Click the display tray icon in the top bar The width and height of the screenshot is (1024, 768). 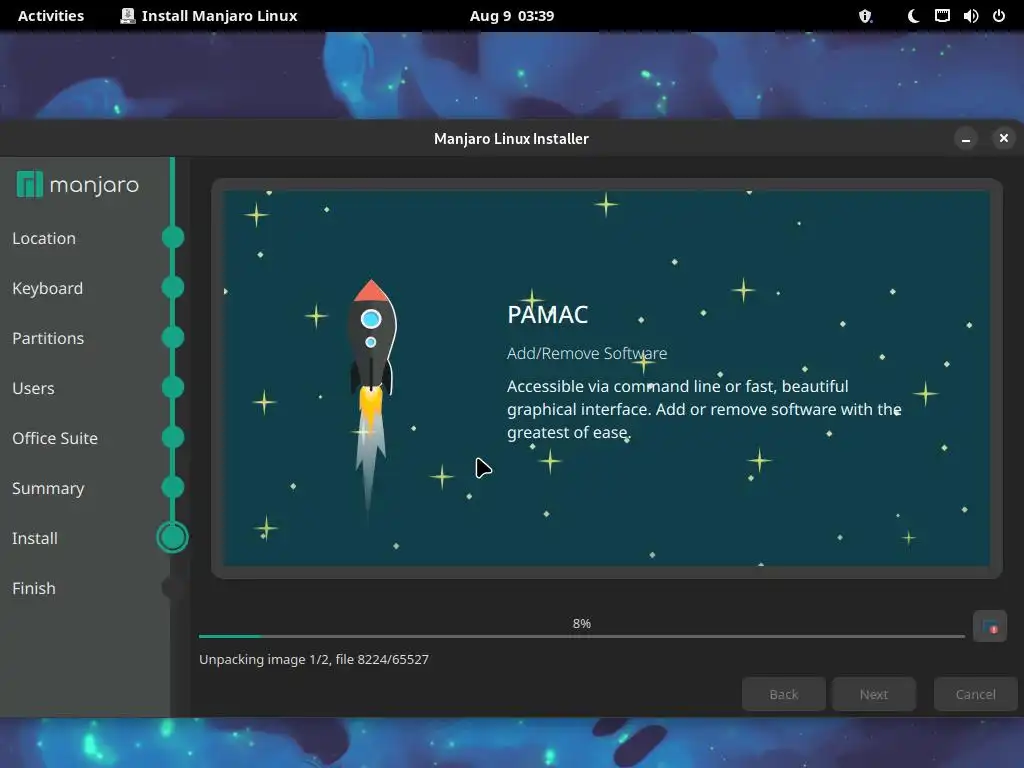tap(942, 16)
